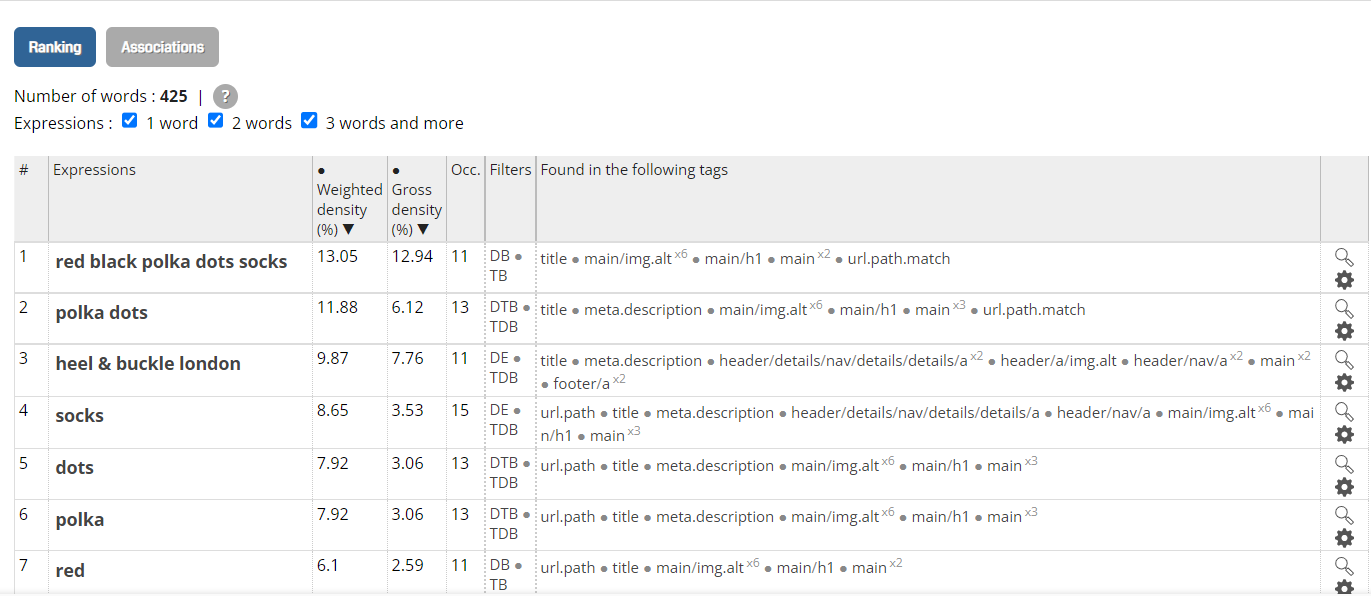The height and width of the screenshot is (596, 1371).
Task: Click magnifier icon for 'red black polka dots socks'
Action: click(x=1344, y=257)
